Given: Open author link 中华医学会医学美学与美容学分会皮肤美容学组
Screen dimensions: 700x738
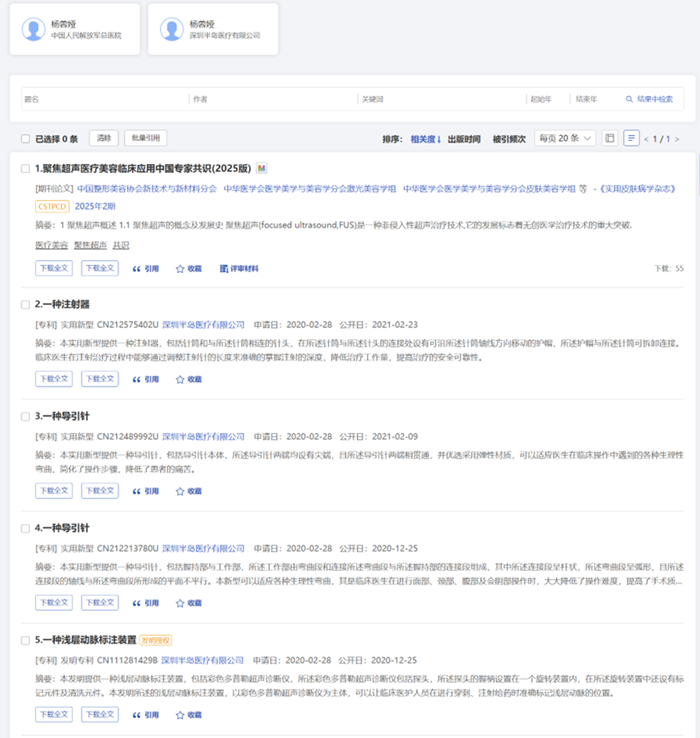Looking at the screenshot, I should coord(489,189).
